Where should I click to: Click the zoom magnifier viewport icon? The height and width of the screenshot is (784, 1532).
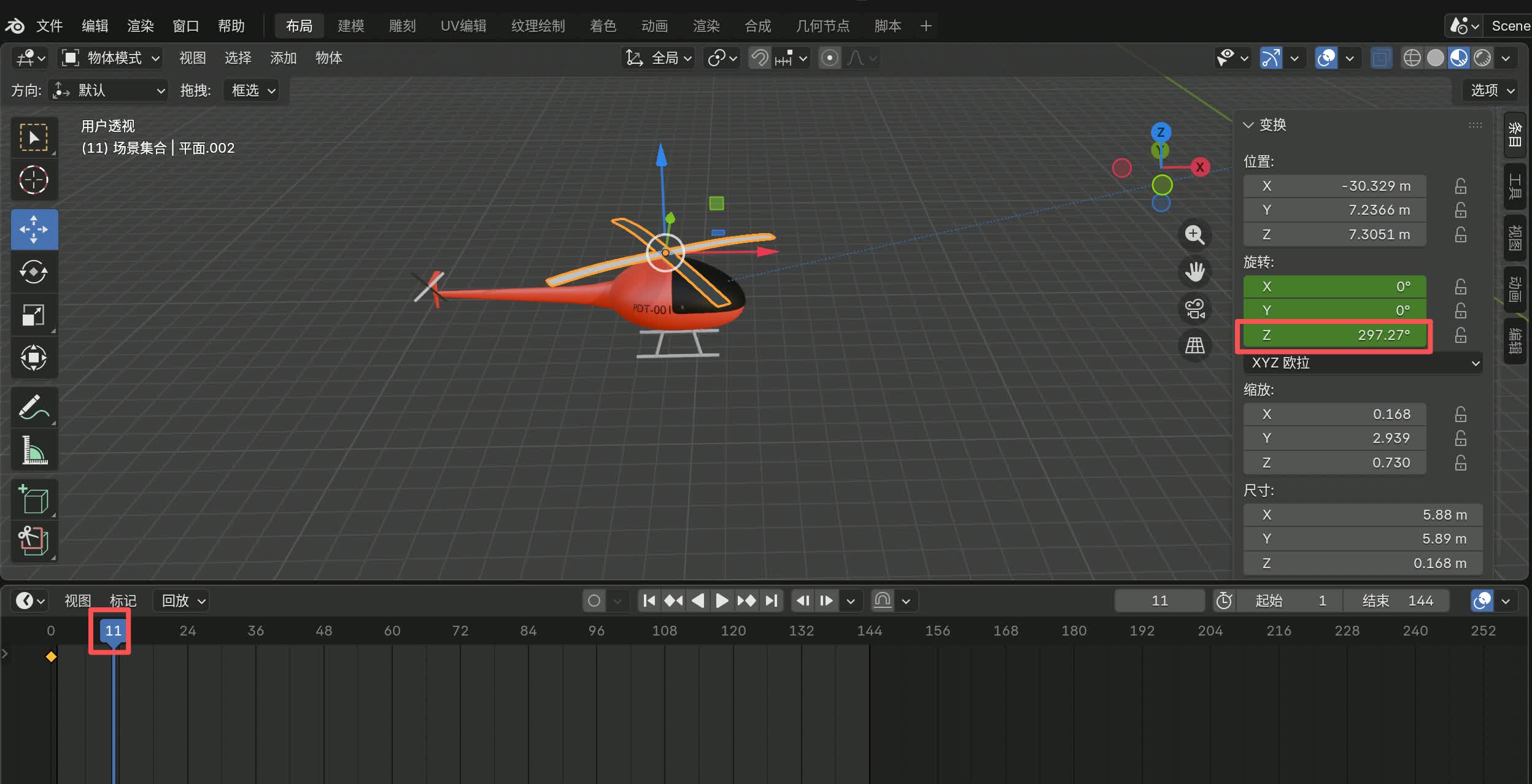coord(1194,235)
